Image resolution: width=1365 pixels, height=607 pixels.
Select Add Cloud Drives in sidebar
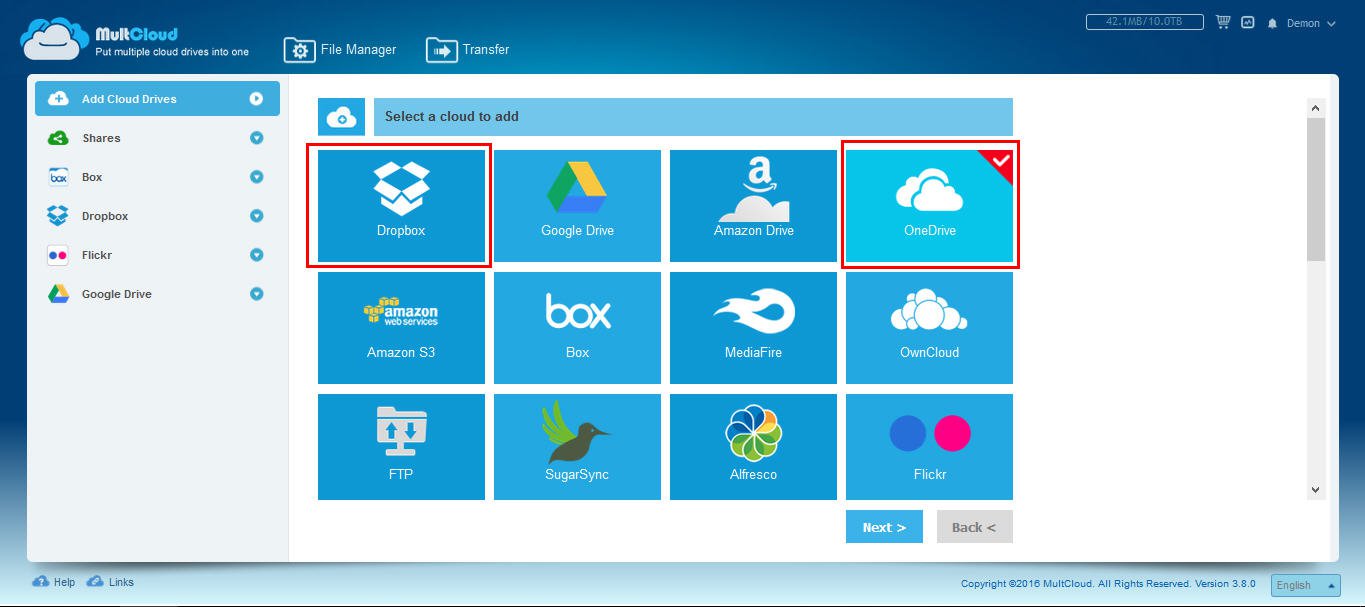[x=157, y=99]
